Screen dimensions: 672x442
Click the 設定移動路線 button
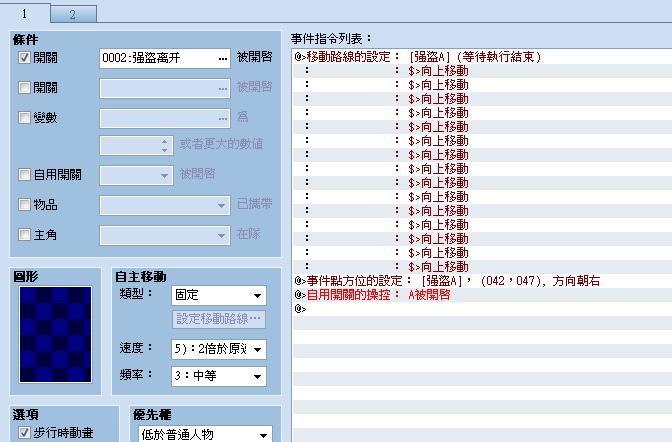(x=219, y=319)
